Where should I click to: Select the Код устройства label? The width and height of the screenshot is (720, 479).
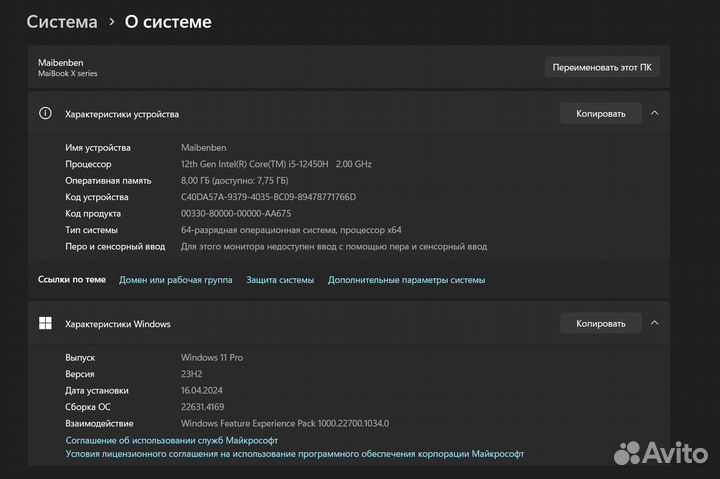96,197
